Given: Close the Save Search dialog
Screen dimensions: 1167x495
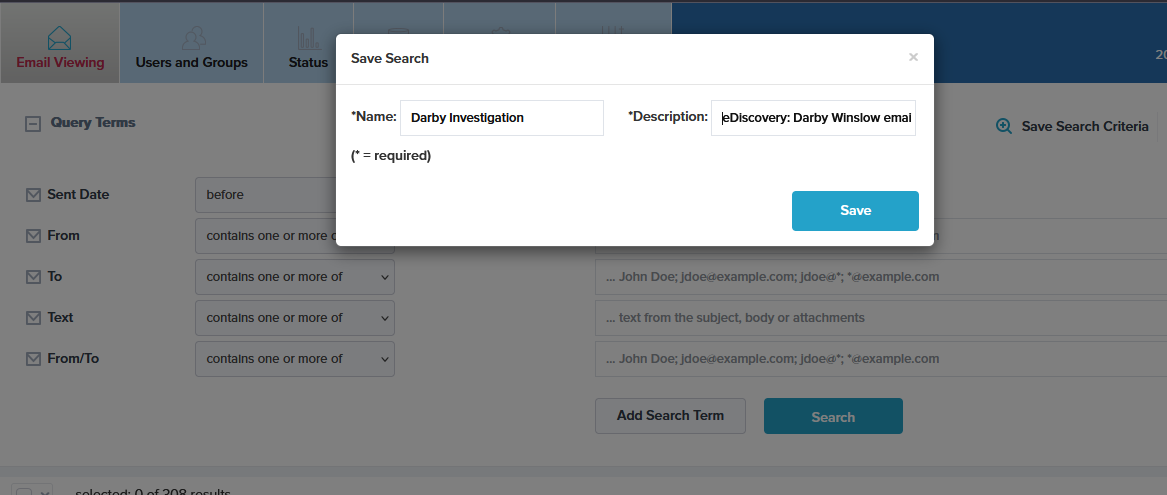Looking at the screenshot, I should pos(913,57).
